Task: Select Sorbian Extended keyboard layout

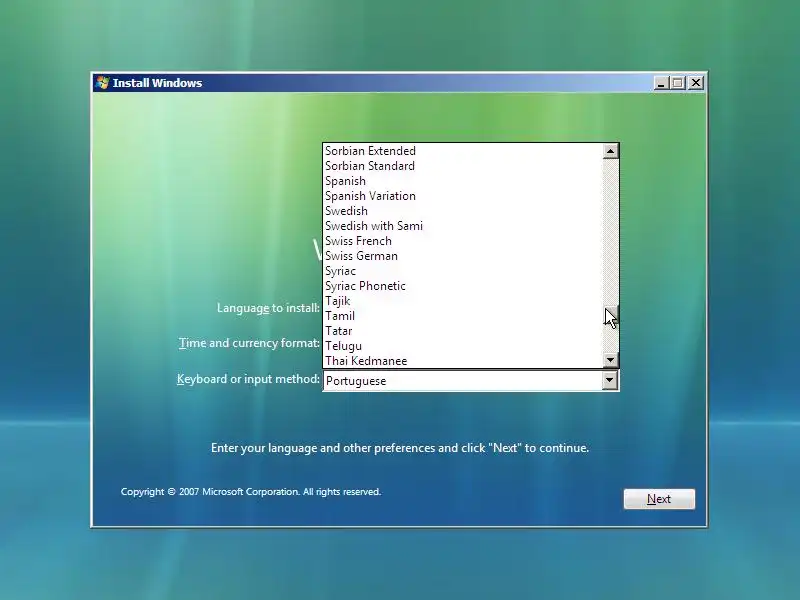Action: [463, 151]
